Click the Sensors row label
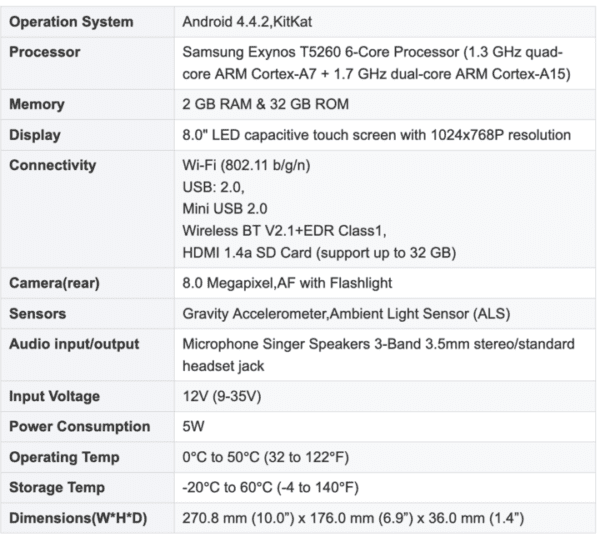 pos(38,313)
